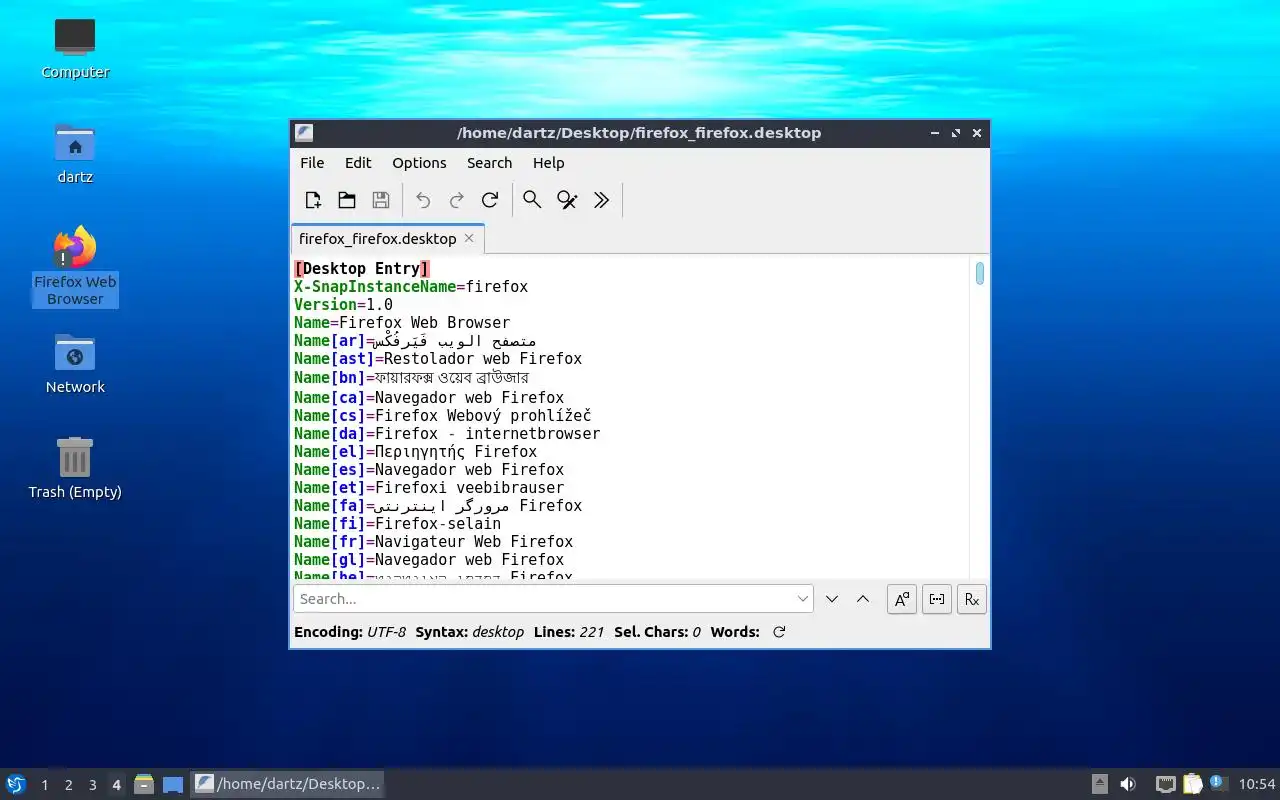Redo the edit using the toolbar arrow
Viewport: 1280px width, 800px height.
click(x=457, y=200)
